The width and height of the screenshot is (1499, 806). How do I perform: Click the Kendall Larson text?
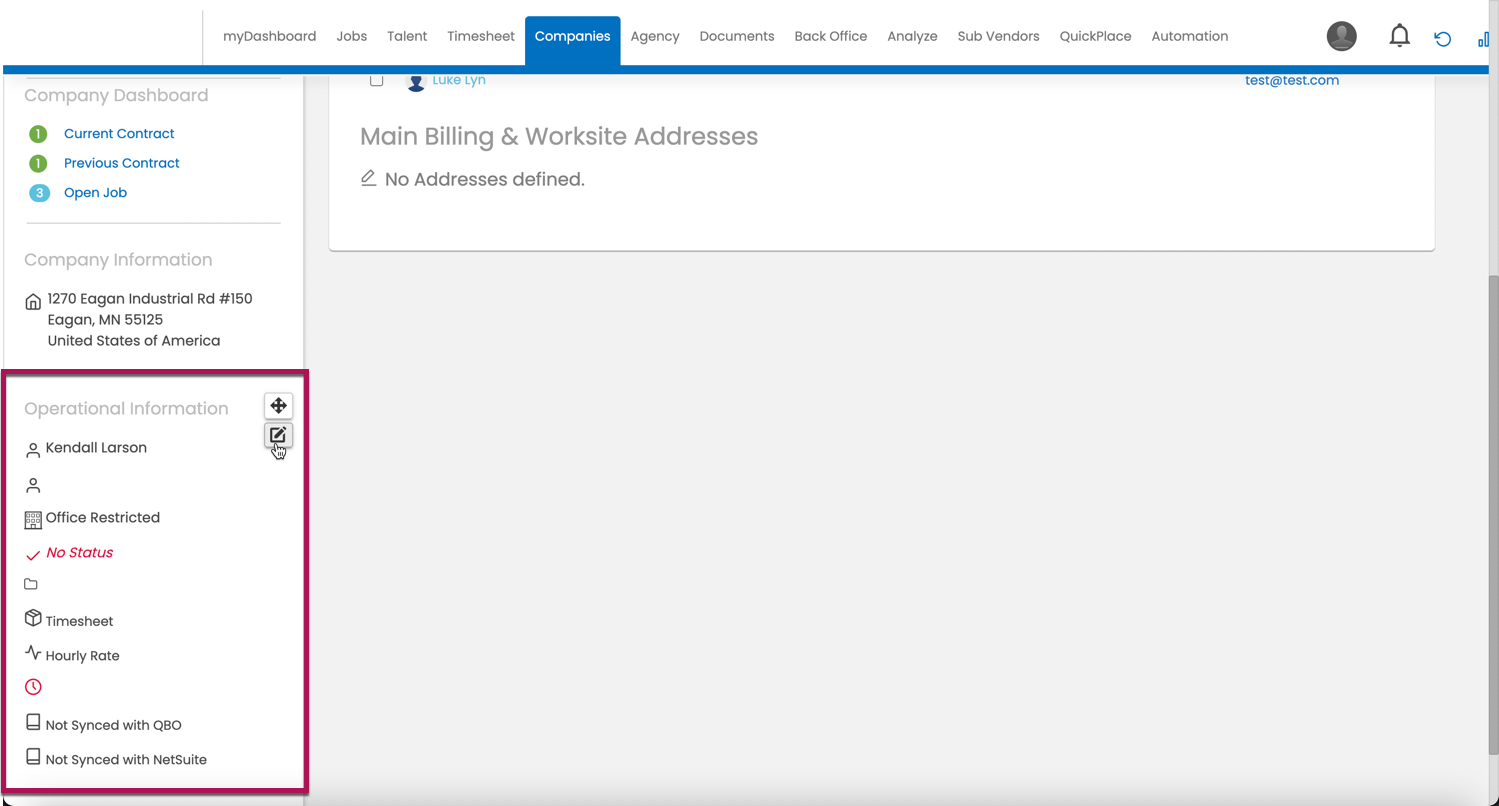tap(96, 448)
